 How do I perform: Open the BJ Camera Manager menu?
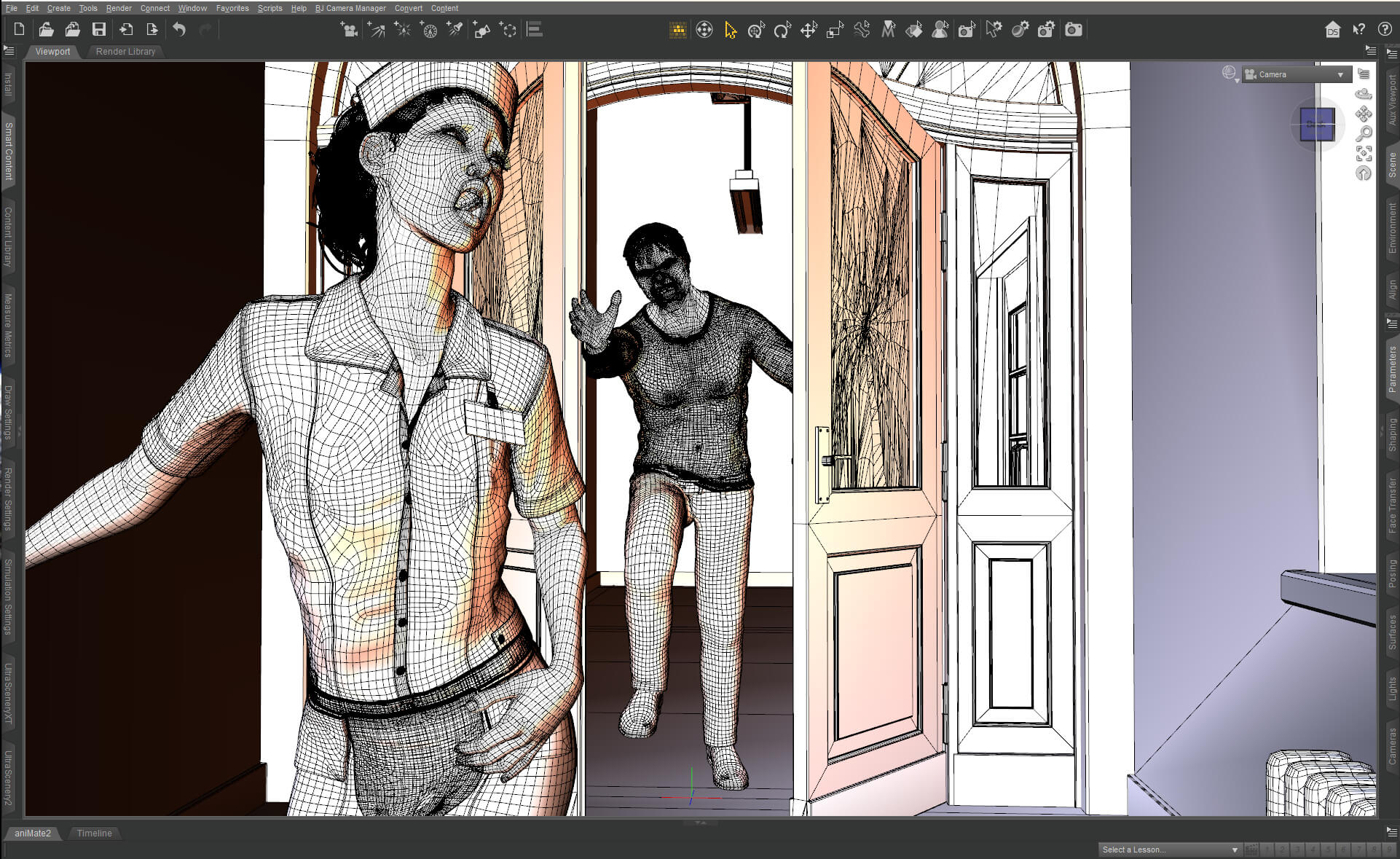[350, 8]
